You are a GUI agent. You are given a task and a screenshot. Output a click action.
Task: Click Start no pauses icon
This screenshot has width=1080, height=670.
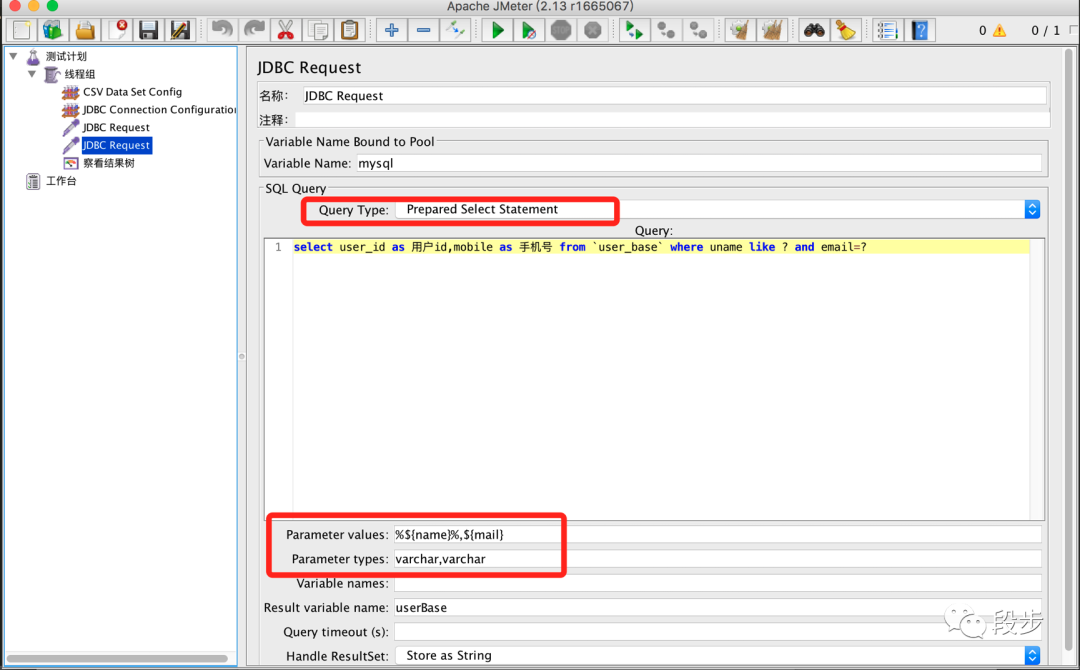(x=529, y=30)
